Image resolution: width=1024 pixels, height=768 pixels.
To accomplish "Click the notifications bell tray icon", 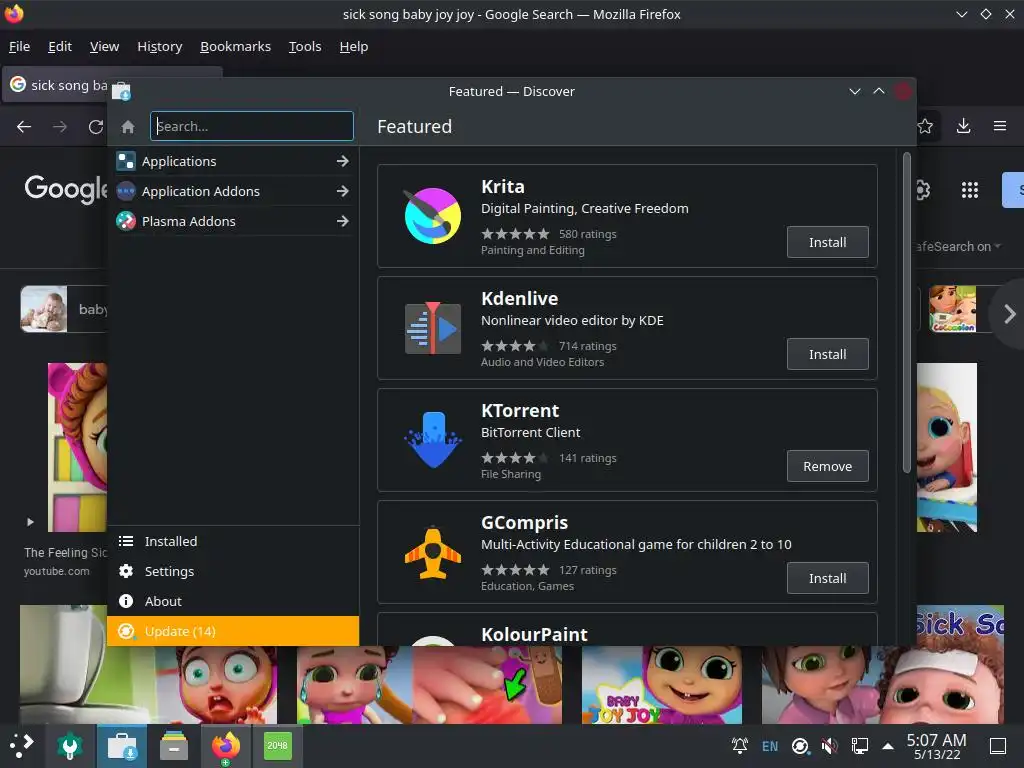I will 740,746.
